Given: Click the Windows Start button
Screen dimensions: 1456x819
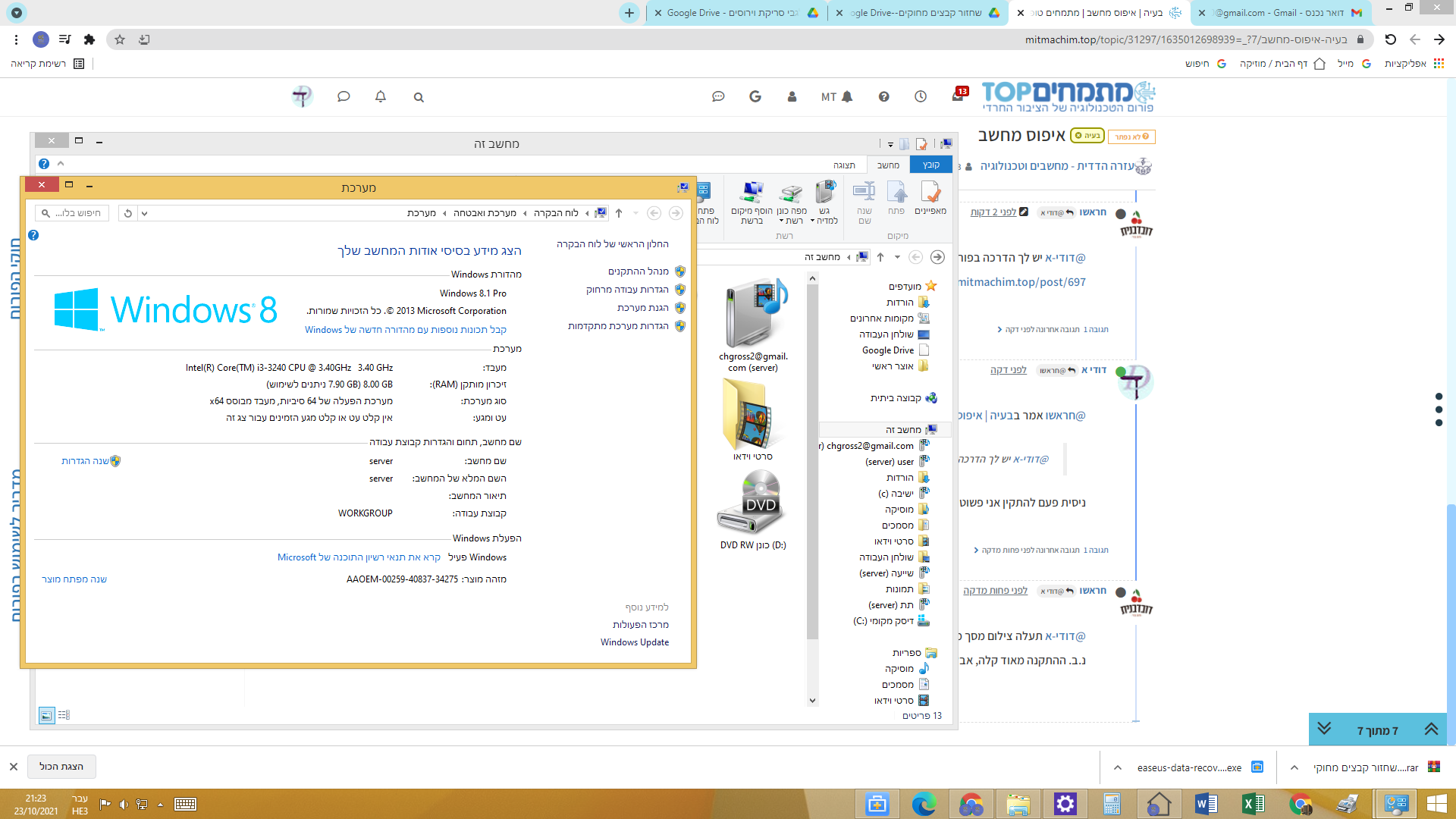Looking at the screenshot, I should coord(1436,804).
